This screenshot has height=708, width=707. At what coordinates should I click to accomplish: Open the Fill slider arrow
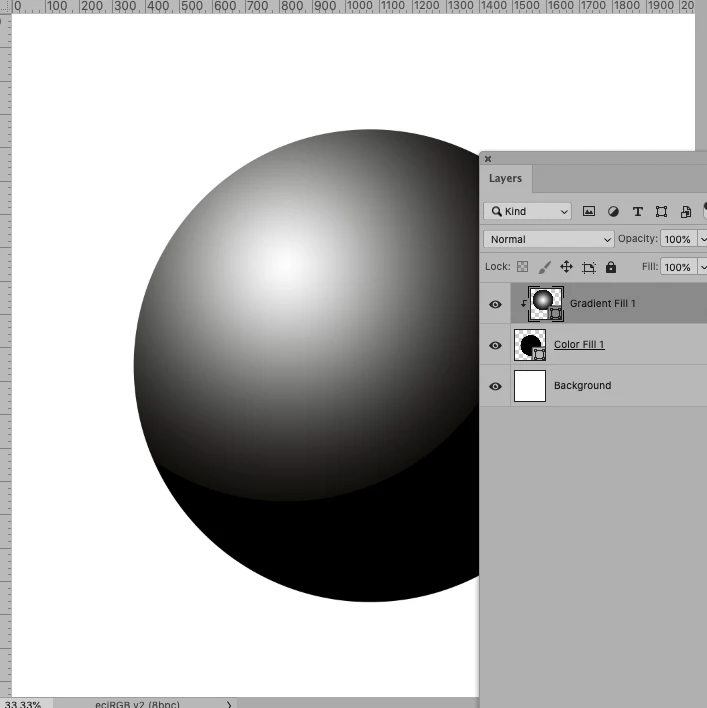(x=702, y=267)
